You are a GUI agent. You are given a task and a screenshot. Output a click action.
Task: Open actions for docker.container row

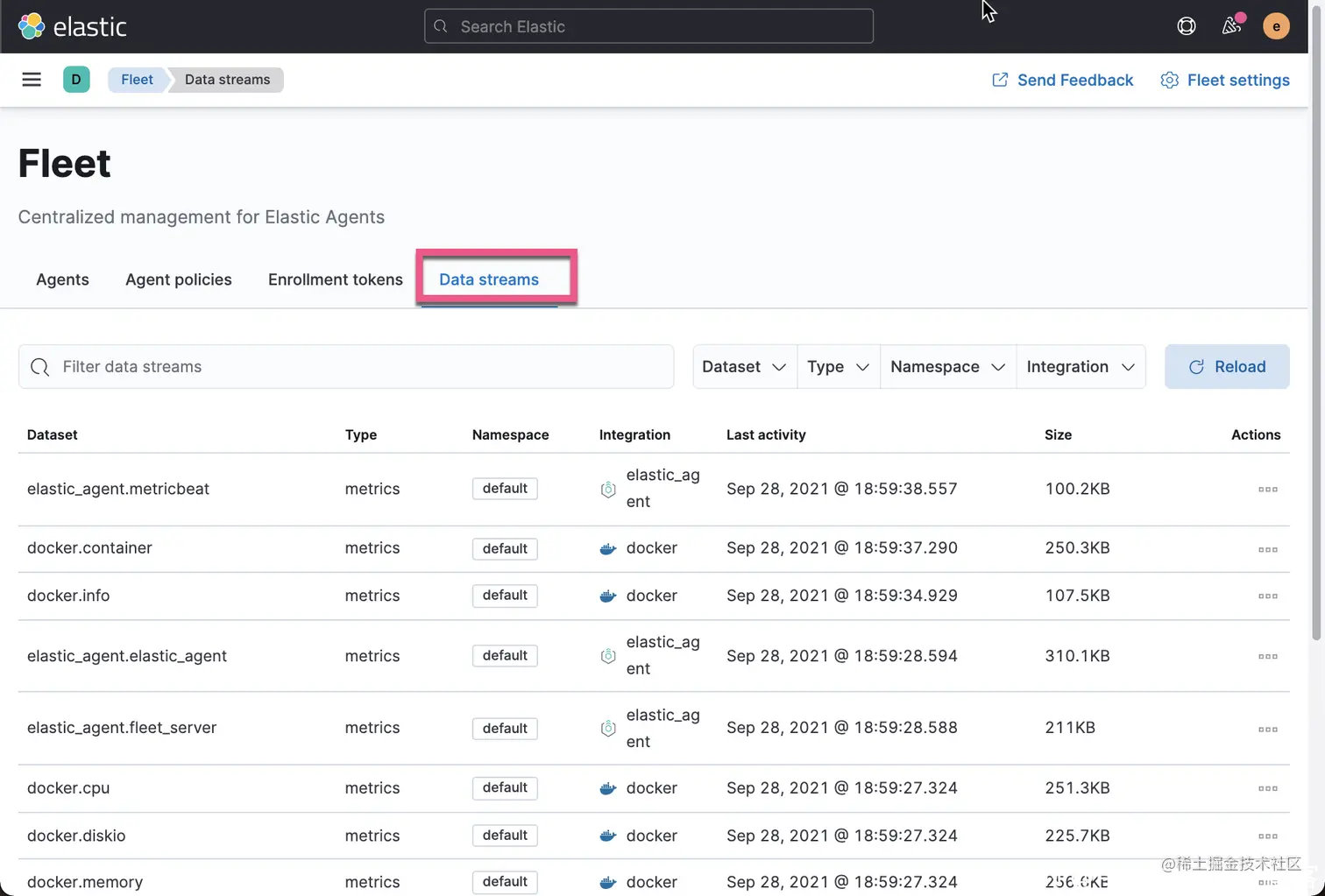1267,549
